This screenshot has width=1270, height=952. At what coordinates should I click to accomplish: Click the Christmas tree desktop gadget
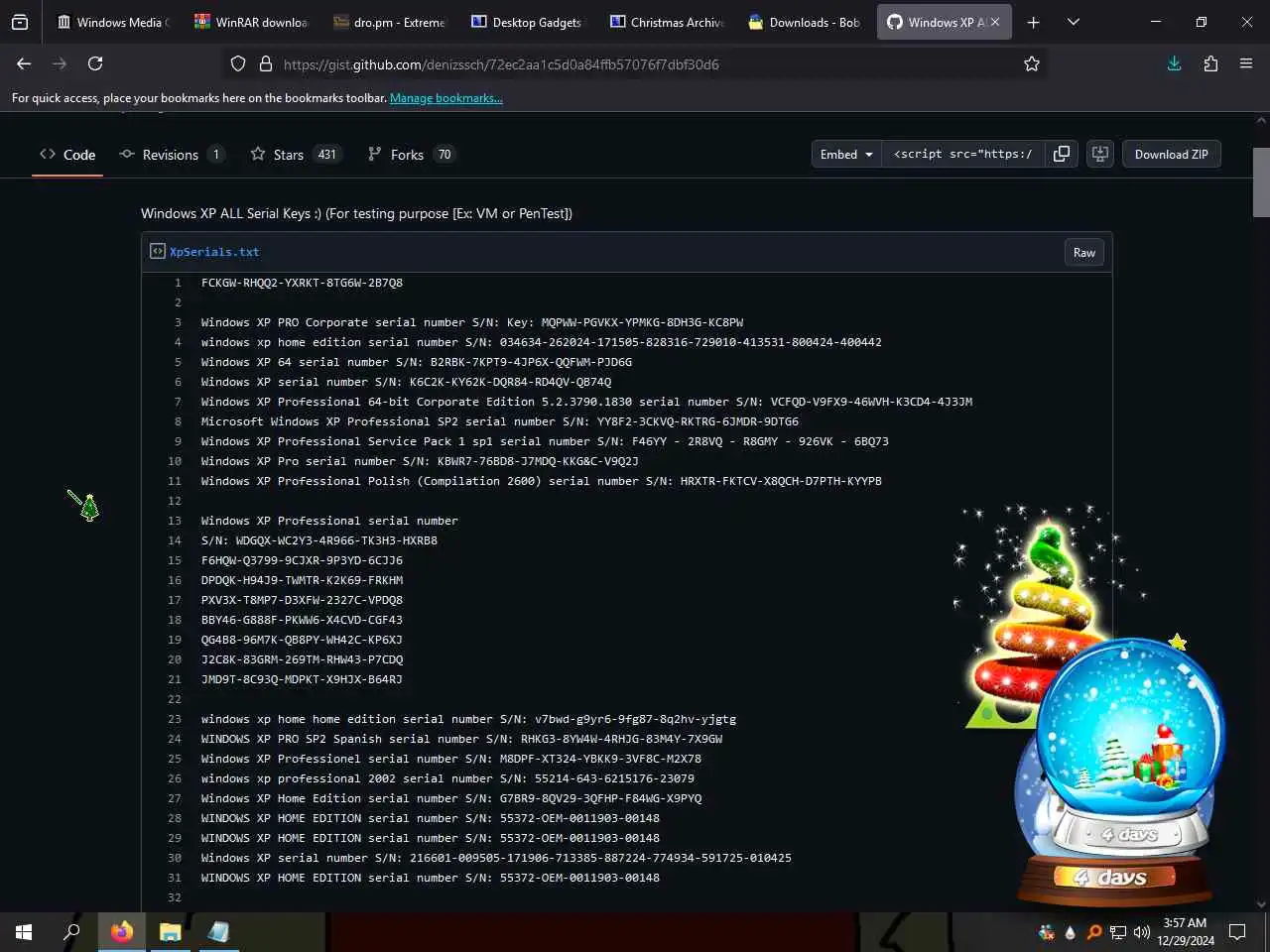tap(1042, 617)
